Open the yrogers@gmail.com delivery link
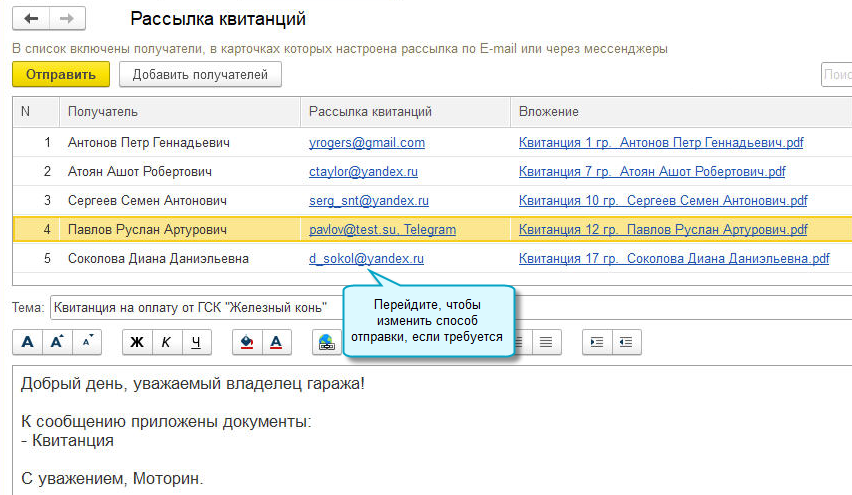This screenshot has height=495, width=852. click(x=367, y=143)
